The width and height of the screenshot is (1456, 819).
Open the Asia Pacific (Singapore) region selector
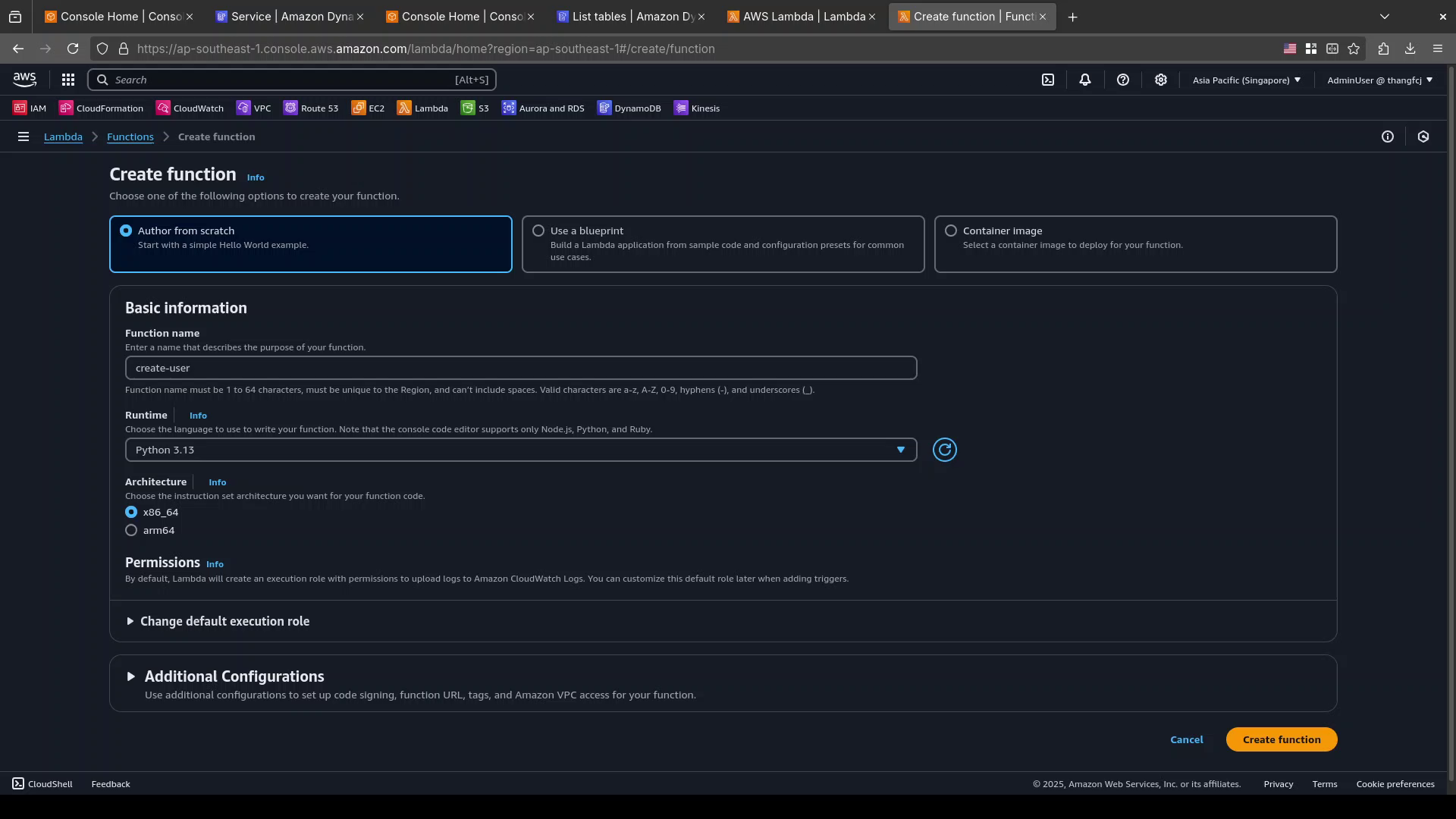click(1247, 80)
